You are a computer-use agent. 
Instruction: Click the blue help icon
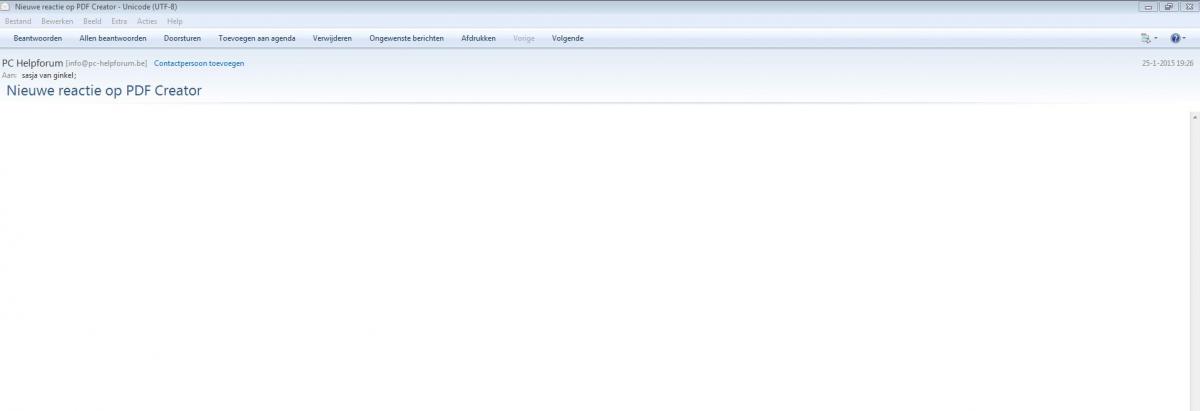click(x=1175, y=38)
